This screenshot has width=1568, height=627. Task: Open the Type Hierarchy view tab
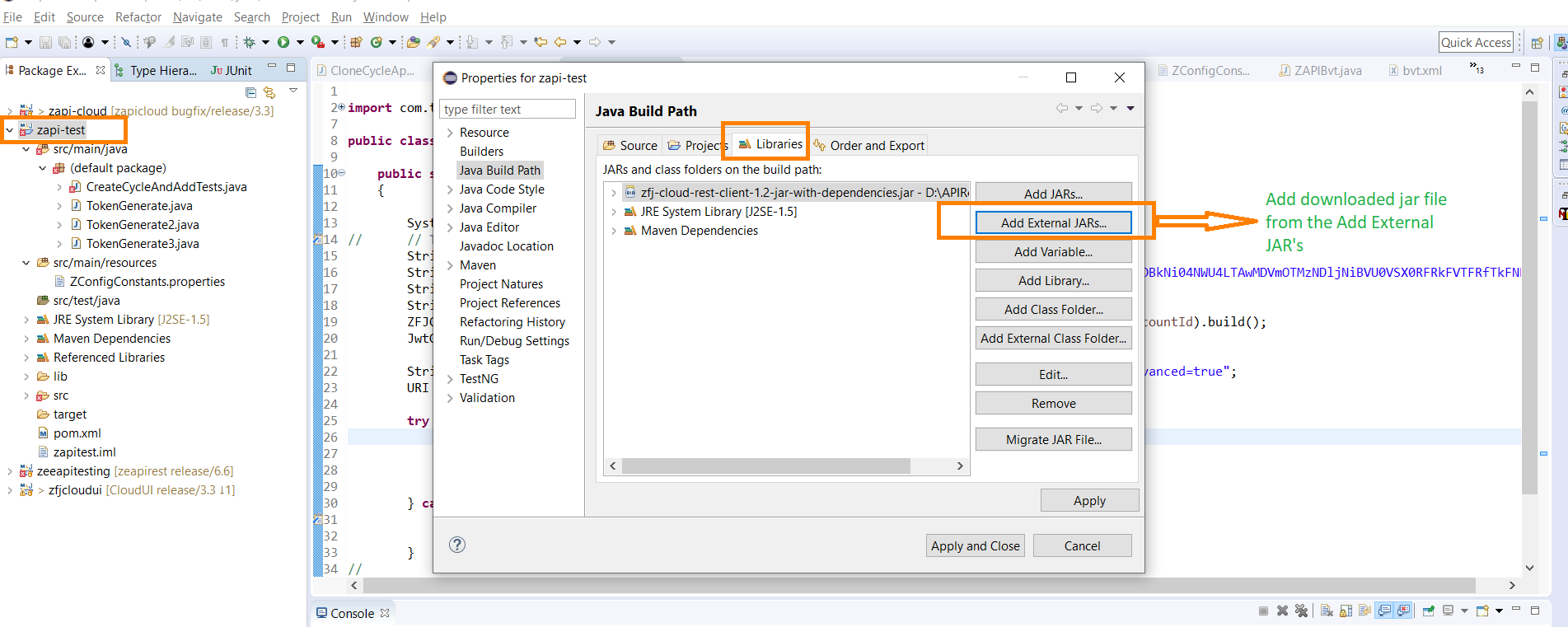157,71
